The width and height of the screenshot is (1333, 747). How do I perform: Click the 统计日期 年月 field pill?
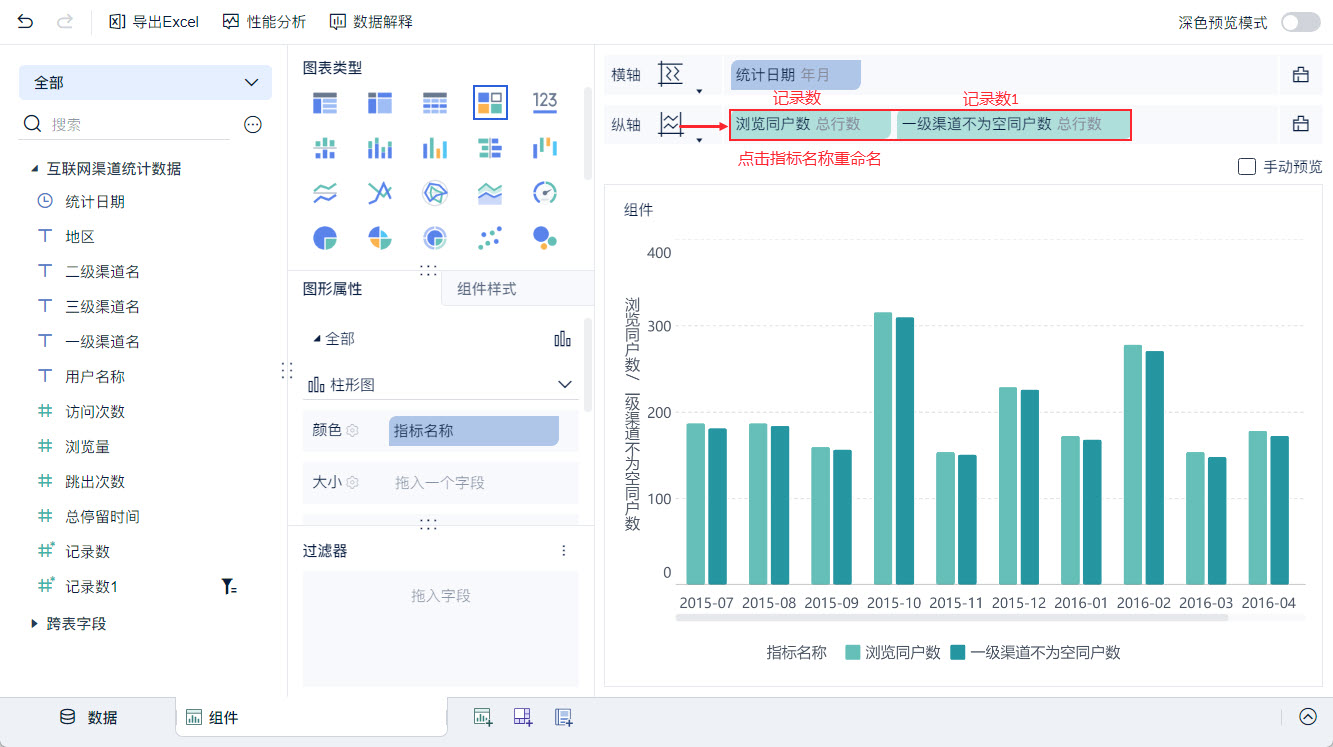coord(795,74)
